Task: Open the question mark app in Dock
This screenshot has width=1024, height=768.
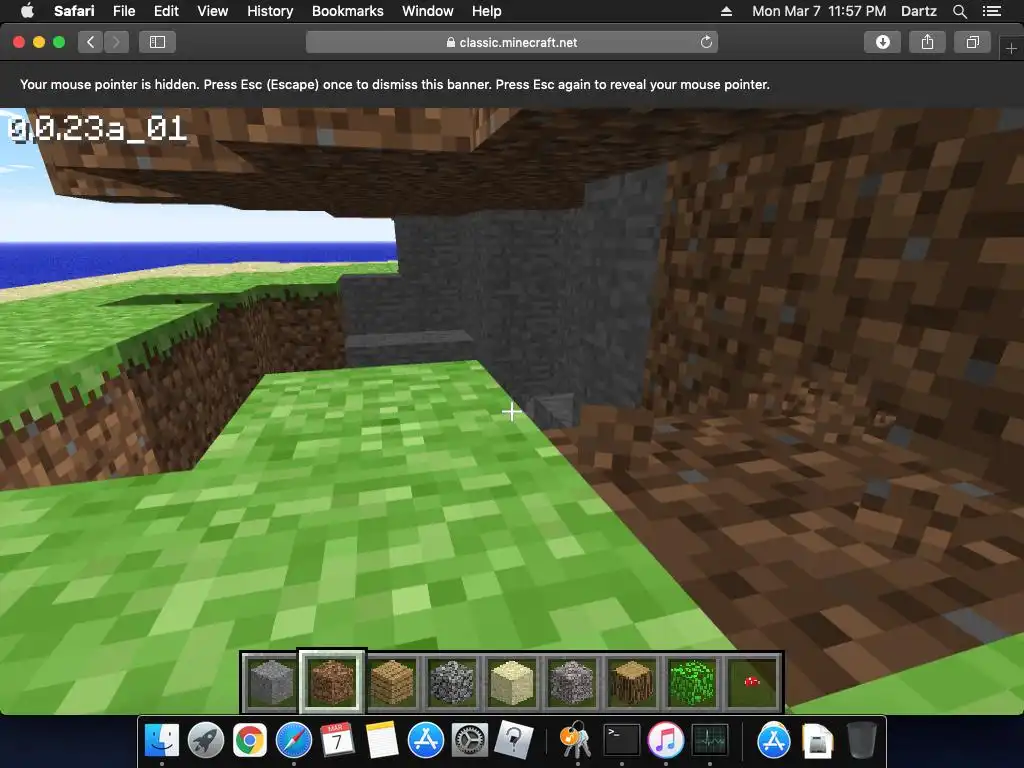Action: (514, 741)
